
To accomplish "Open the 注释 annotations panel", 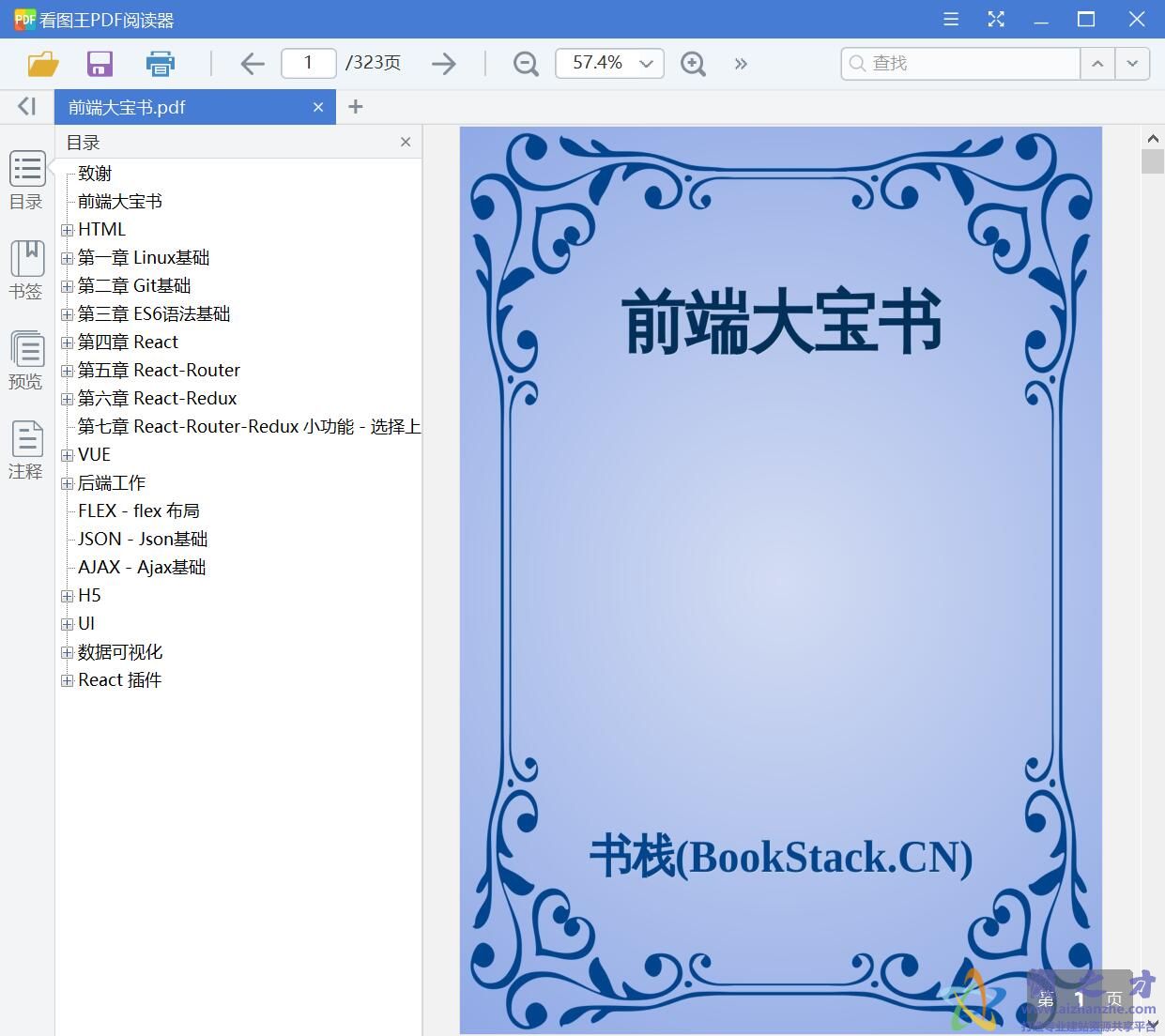I will click(25, 448).
